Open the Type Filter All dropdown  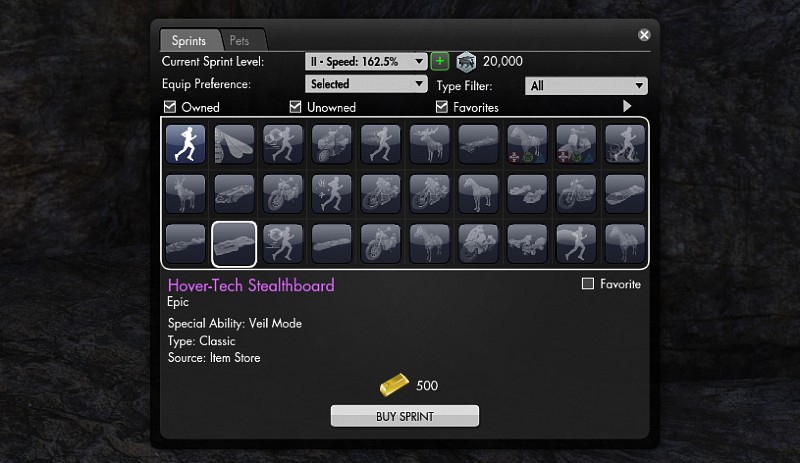coord(586,86)
